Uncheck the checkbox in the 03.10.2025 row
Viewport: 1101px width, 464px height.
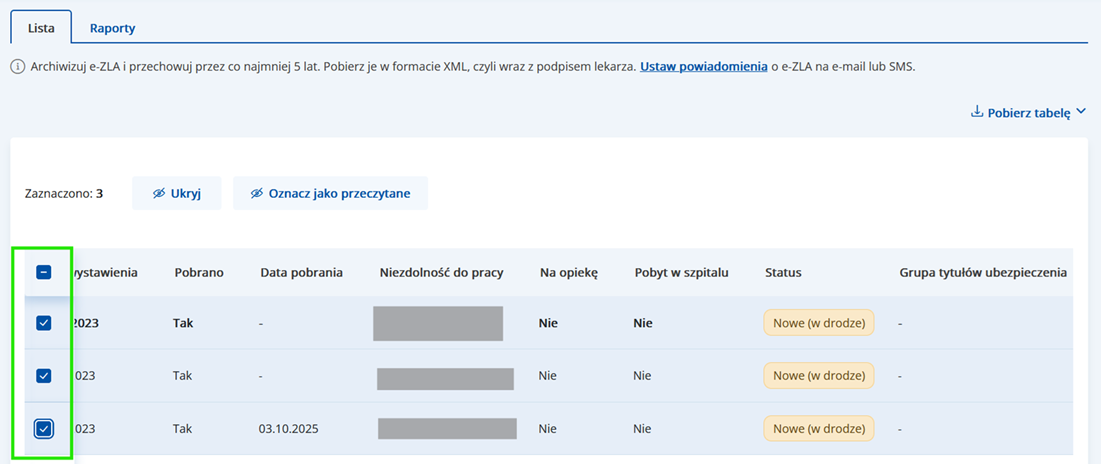pyautogui.click(x=43, y=429)
